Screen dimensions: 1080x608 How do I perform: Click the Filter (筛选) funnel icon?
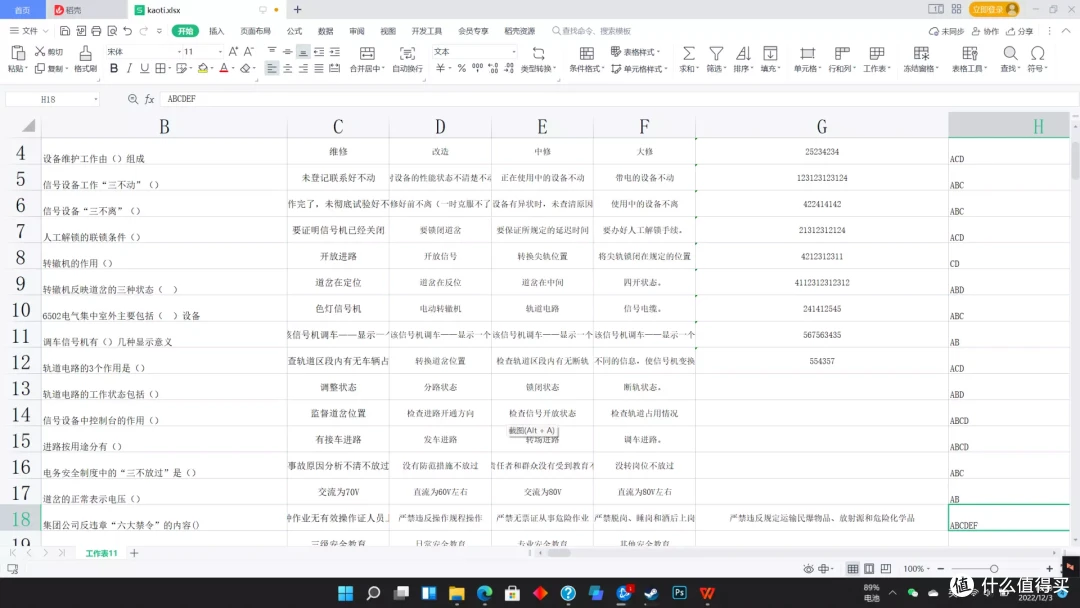point(716,53)
